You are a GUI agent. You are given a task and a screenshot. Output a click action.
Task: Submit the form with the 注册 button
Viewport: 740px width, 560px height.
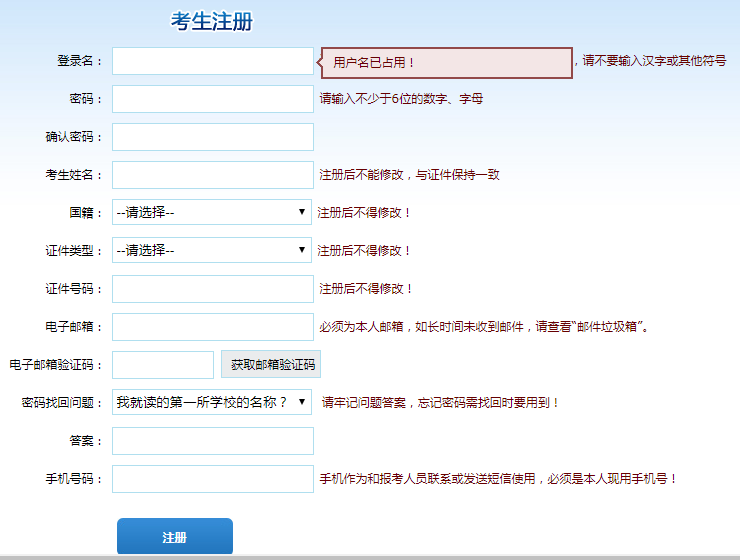click(x=175, y=537)
